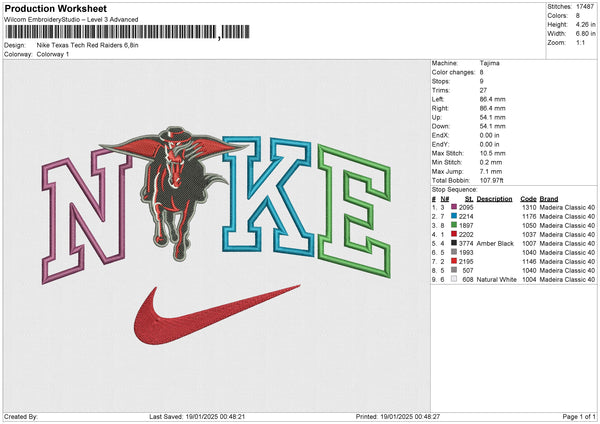Image resolution: width=600 pixels, height=424 pixels.
Task: Click 'Natural White' description in stop row 9
Action: click(x=497, y=280)
